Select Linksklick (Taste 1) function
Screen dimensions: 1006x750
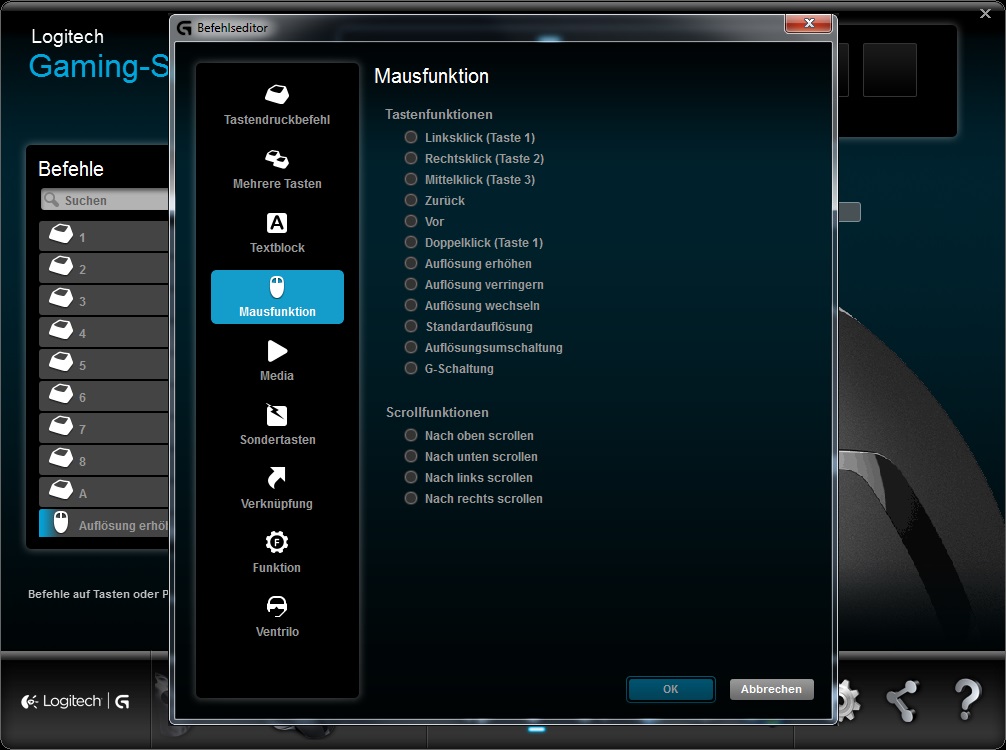(409, 137)
